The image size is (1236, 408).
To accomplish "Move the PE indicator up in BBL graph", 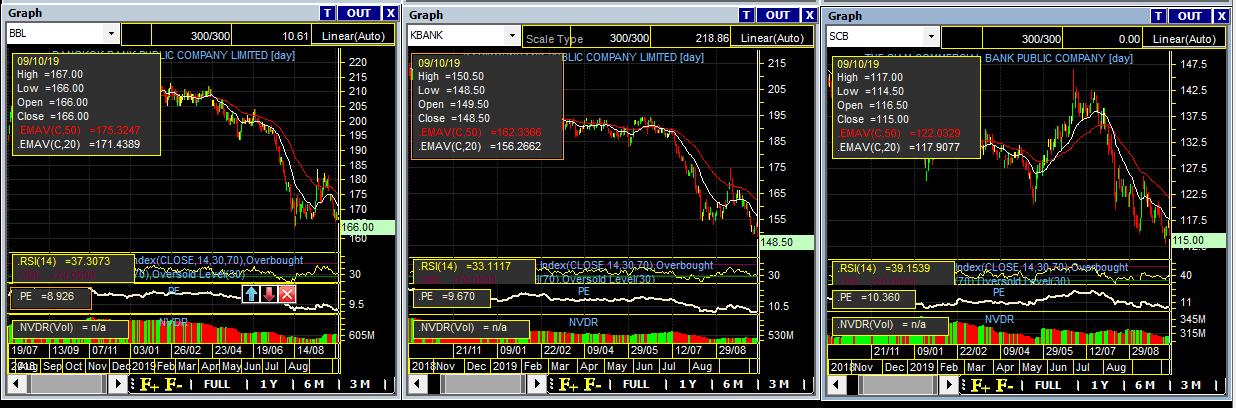I will [x=251, y=293].
